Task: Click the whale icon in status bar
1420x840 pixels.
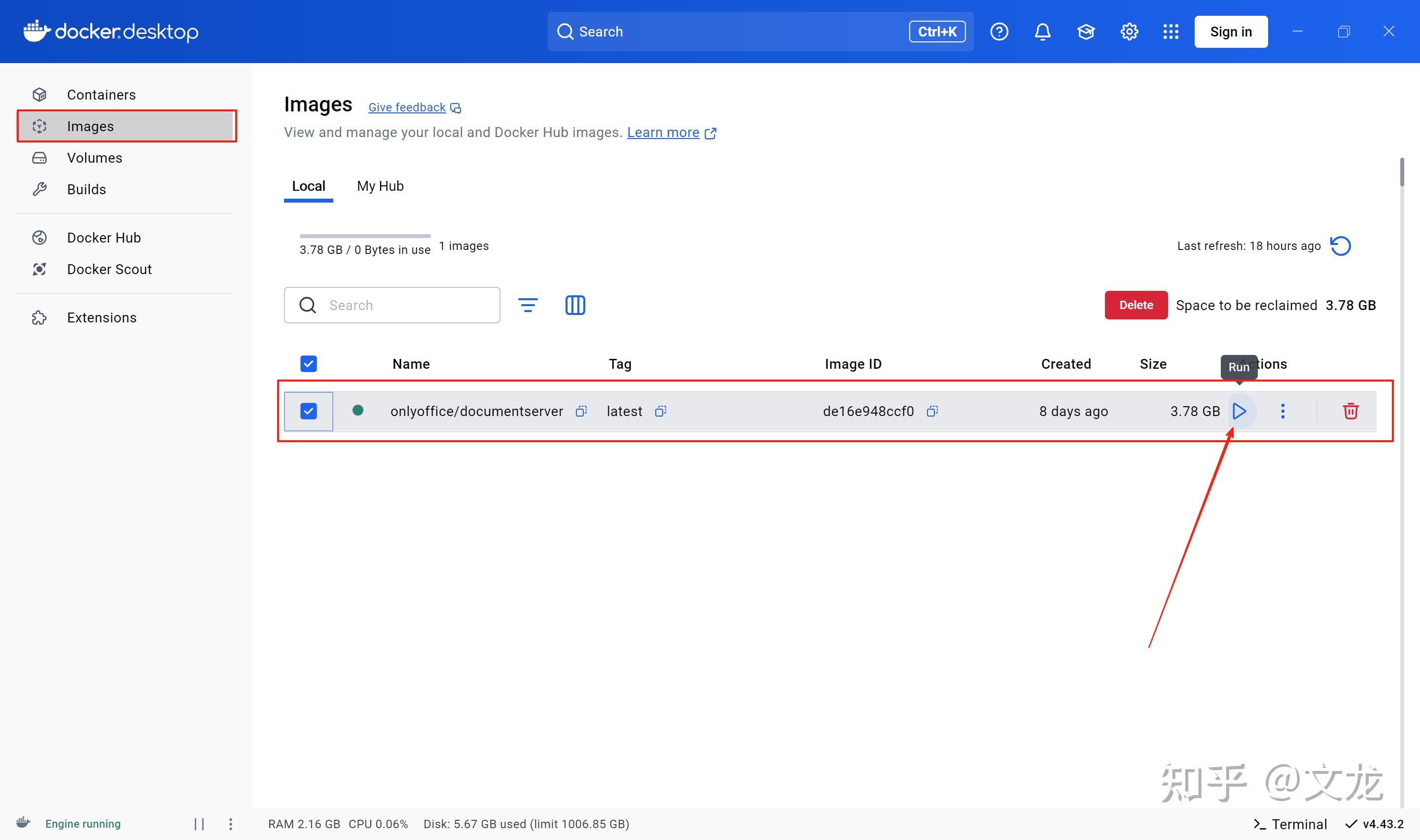Action: pos(23,822)
